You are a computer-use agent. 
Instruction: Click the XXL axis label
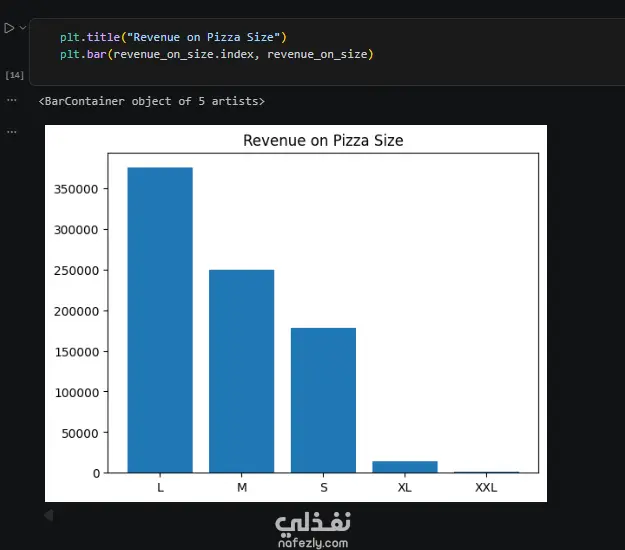tap(486, 487)
